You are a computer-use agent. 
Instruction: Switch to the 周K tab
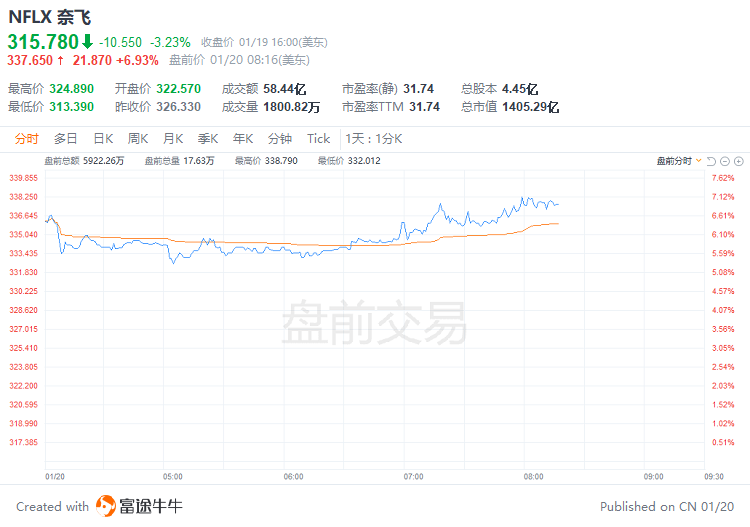coord(138,139)
